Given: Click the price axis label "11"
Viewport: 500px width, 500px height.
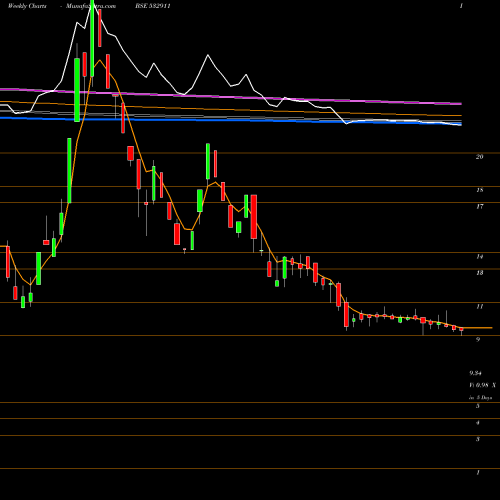Looking at the screenshot, I should (x=479, y=306).
